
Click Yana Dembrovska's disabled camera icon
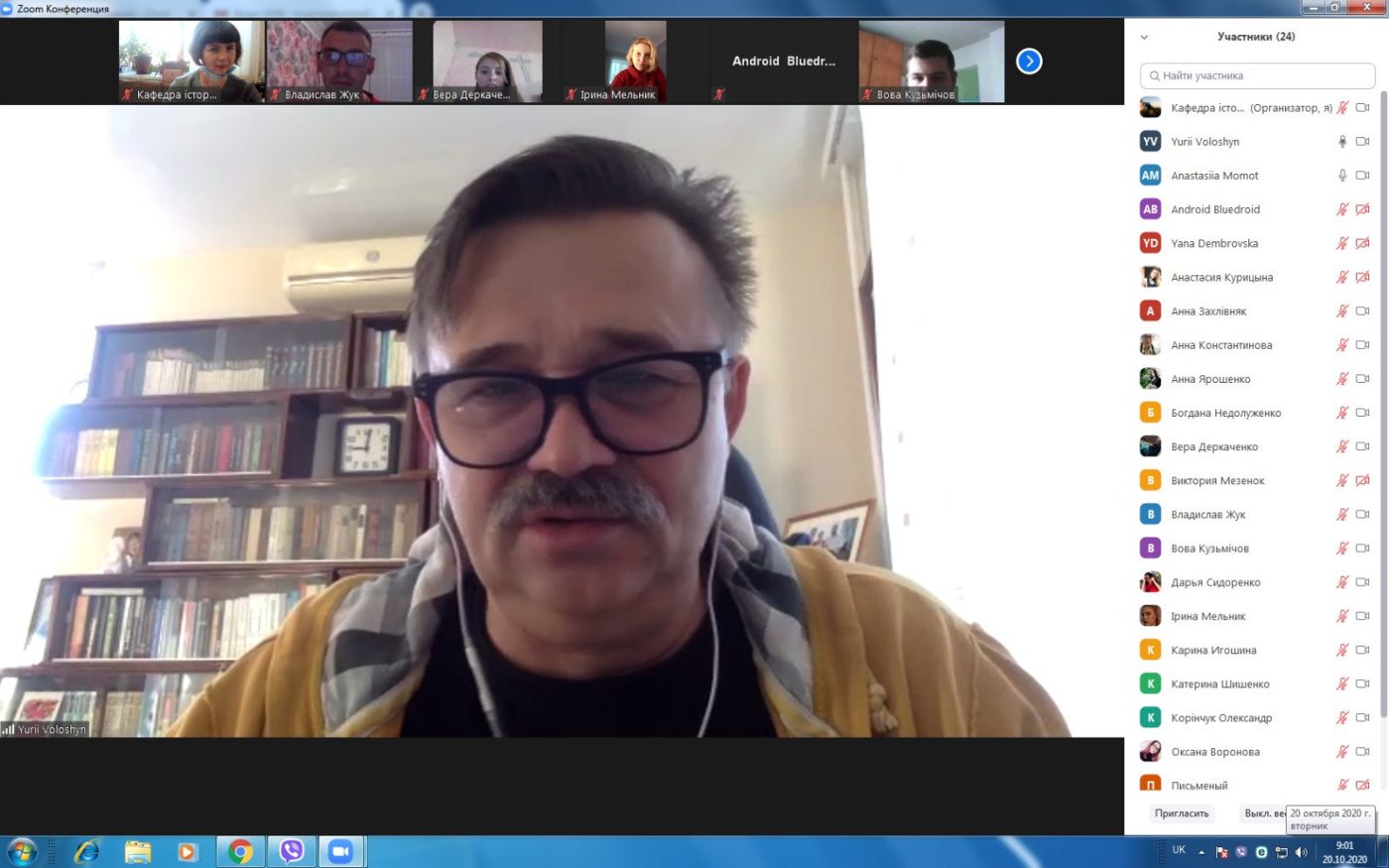click(1362, 243)
